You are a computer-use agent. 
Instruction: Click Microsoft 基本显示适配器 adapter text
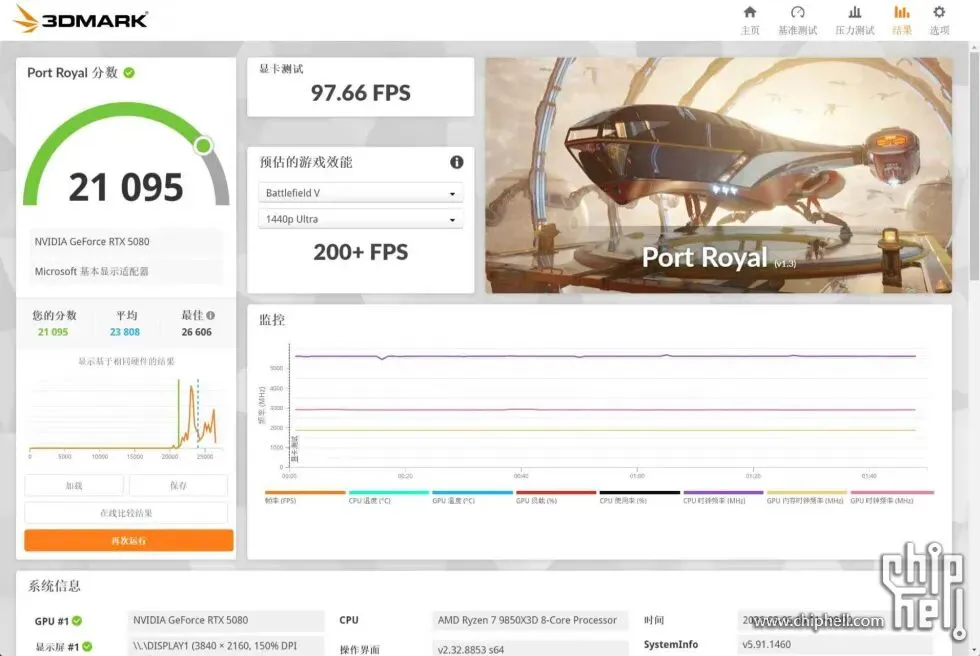pos(92,272)
